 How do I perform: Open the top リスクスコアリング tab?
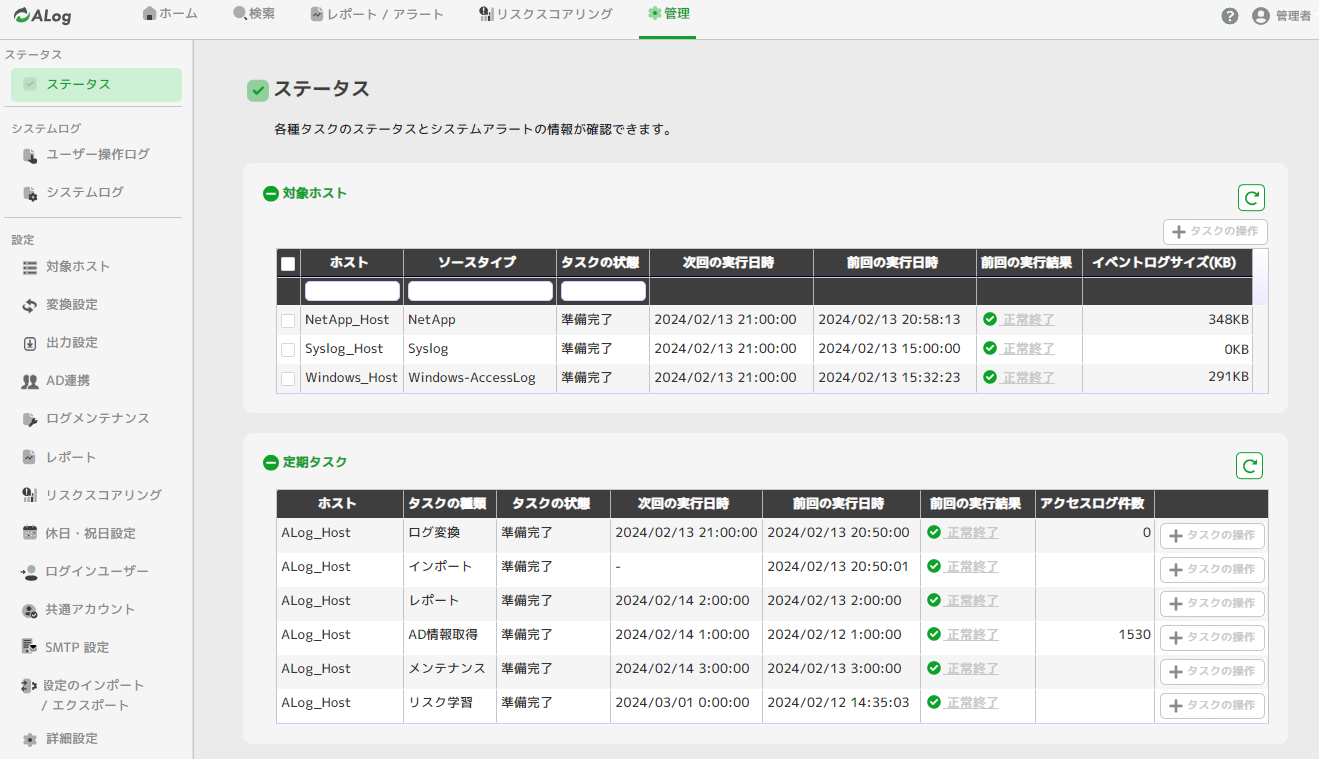(x=546, y=14)
